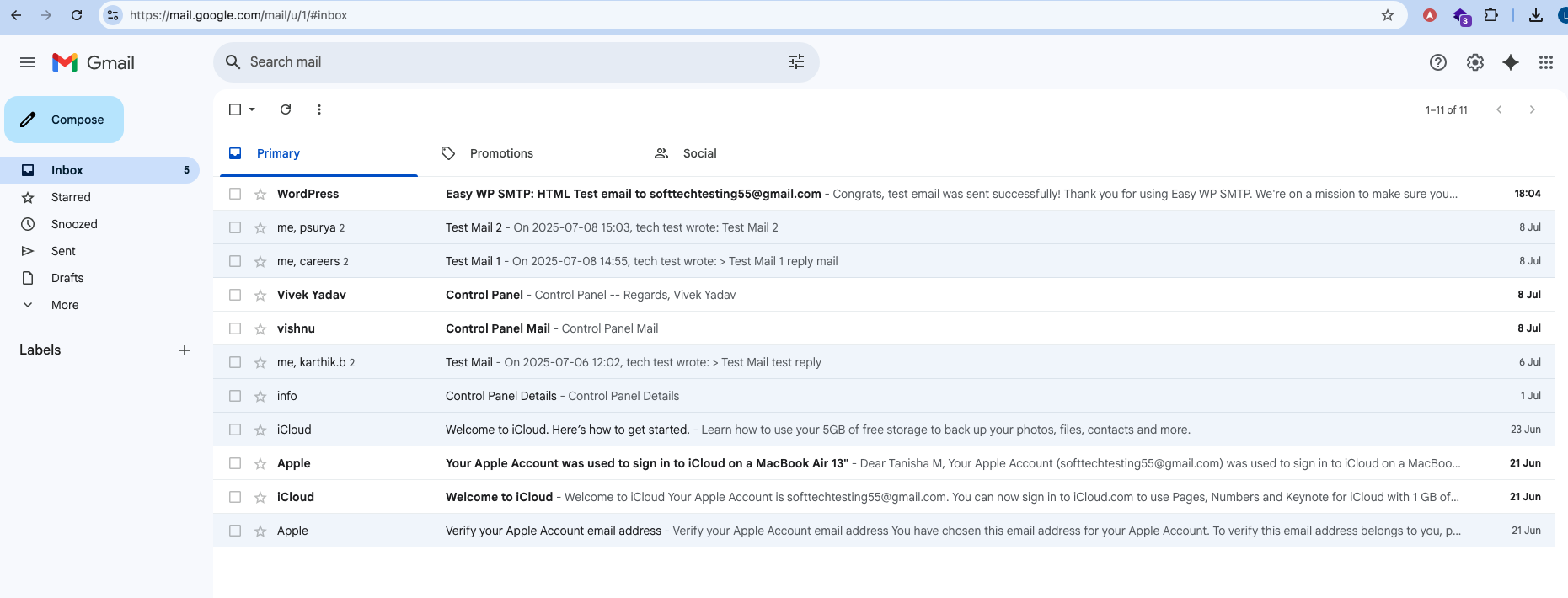This screenshot has height=598, width=1568.
Task: Open the search filter options icon
Action: 796,61
